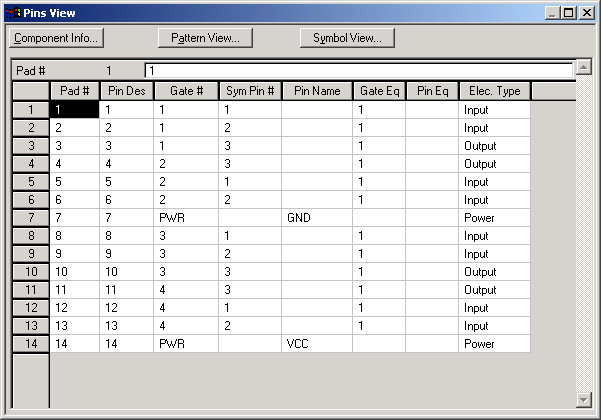
Task: Select row header 9
Action: [31, 254]
